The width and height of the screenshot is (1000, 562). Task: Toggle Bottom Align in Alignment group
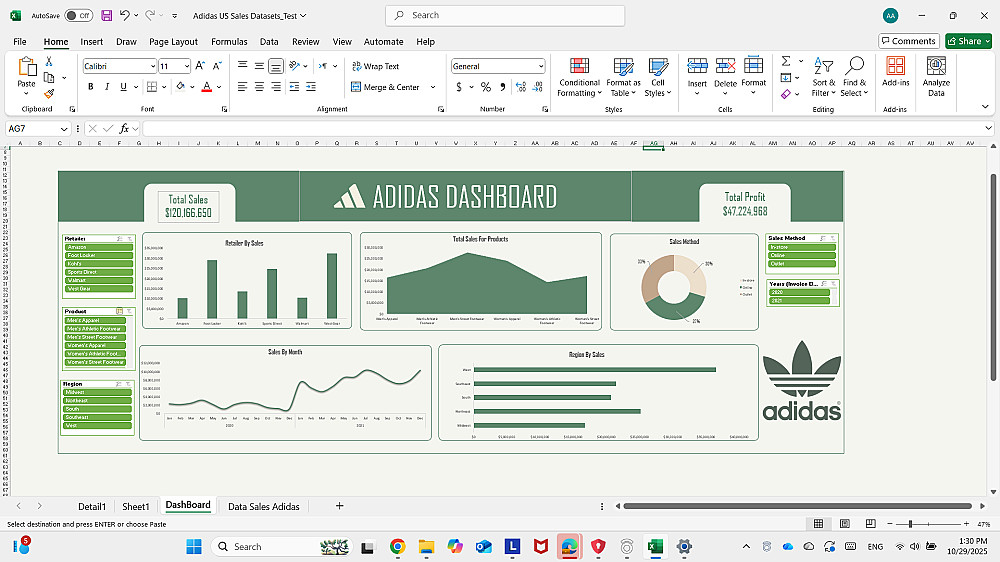[x=276, y=66]
